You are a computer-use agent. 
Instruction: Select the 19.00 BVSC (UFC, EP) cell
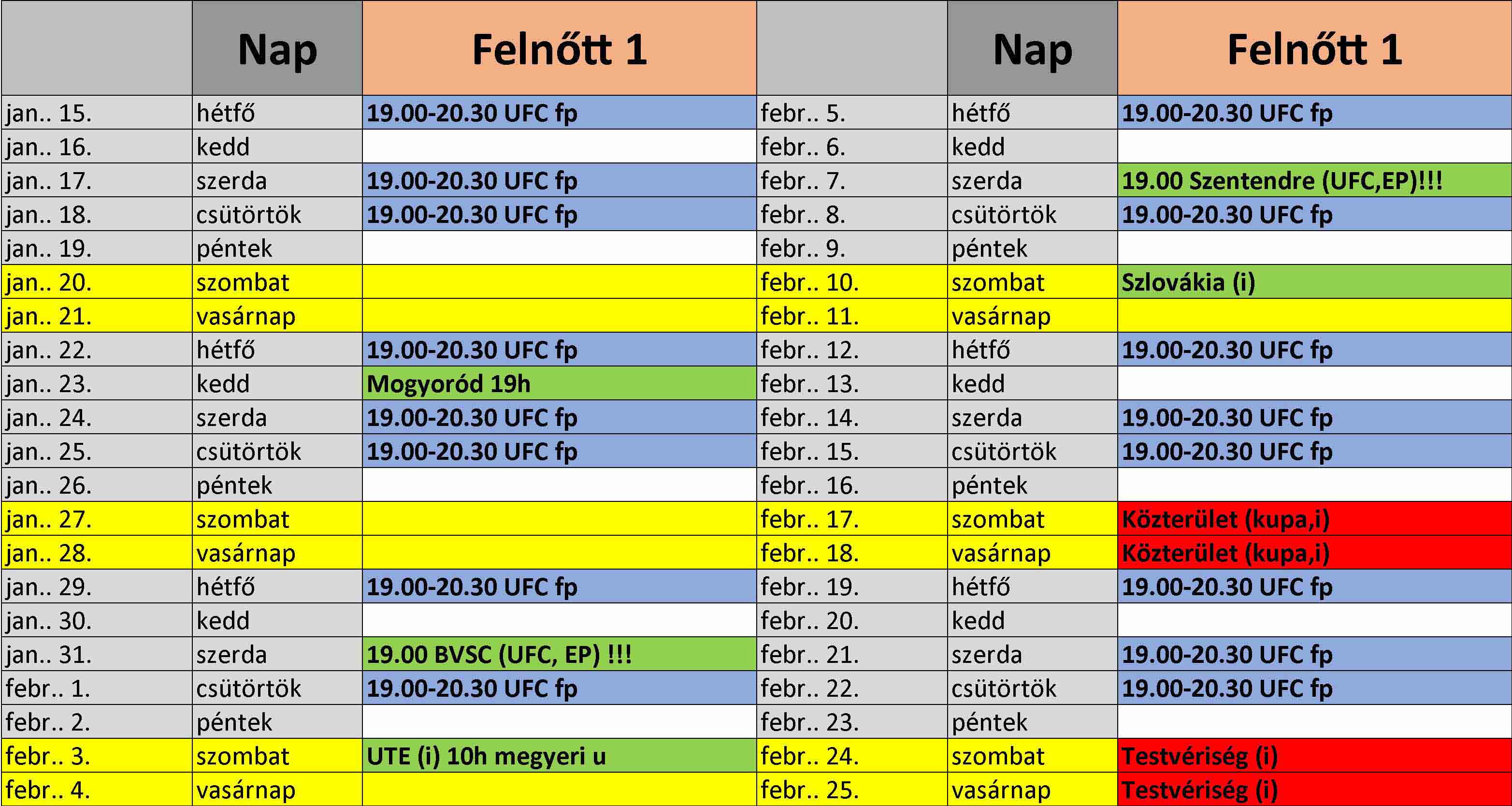(x=559, y=655)
